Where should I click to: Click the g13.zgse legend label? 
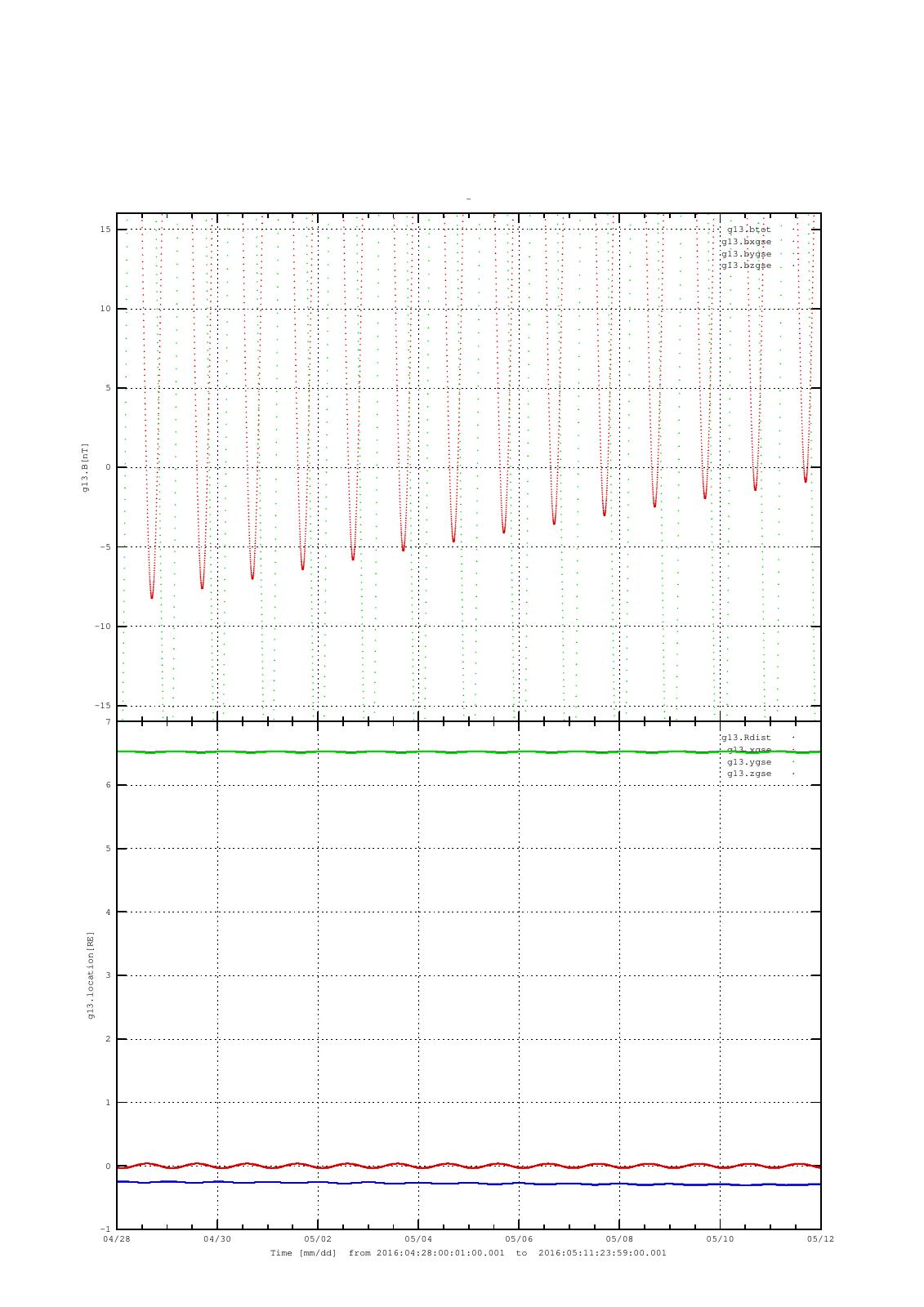749,774
